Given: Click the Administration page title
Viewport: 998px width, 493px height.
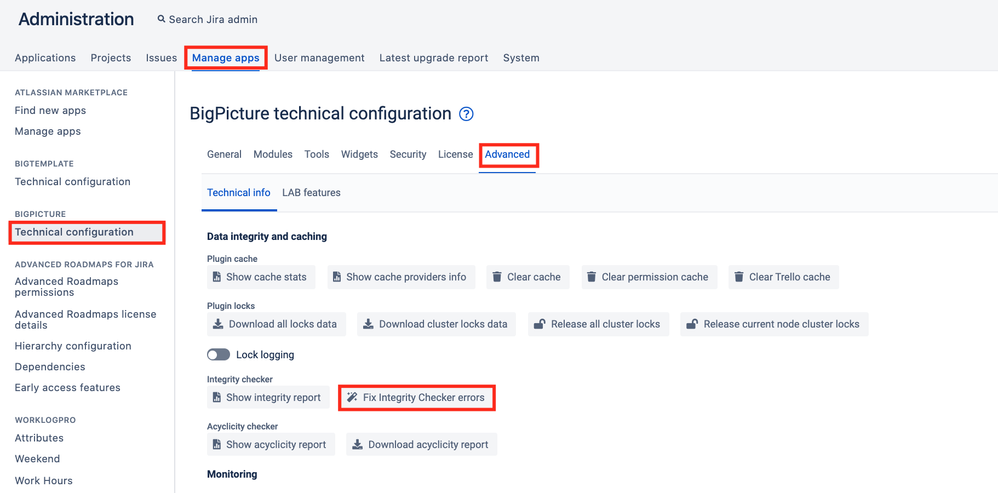Looking at the screenshot, I should tap(76, 20).
